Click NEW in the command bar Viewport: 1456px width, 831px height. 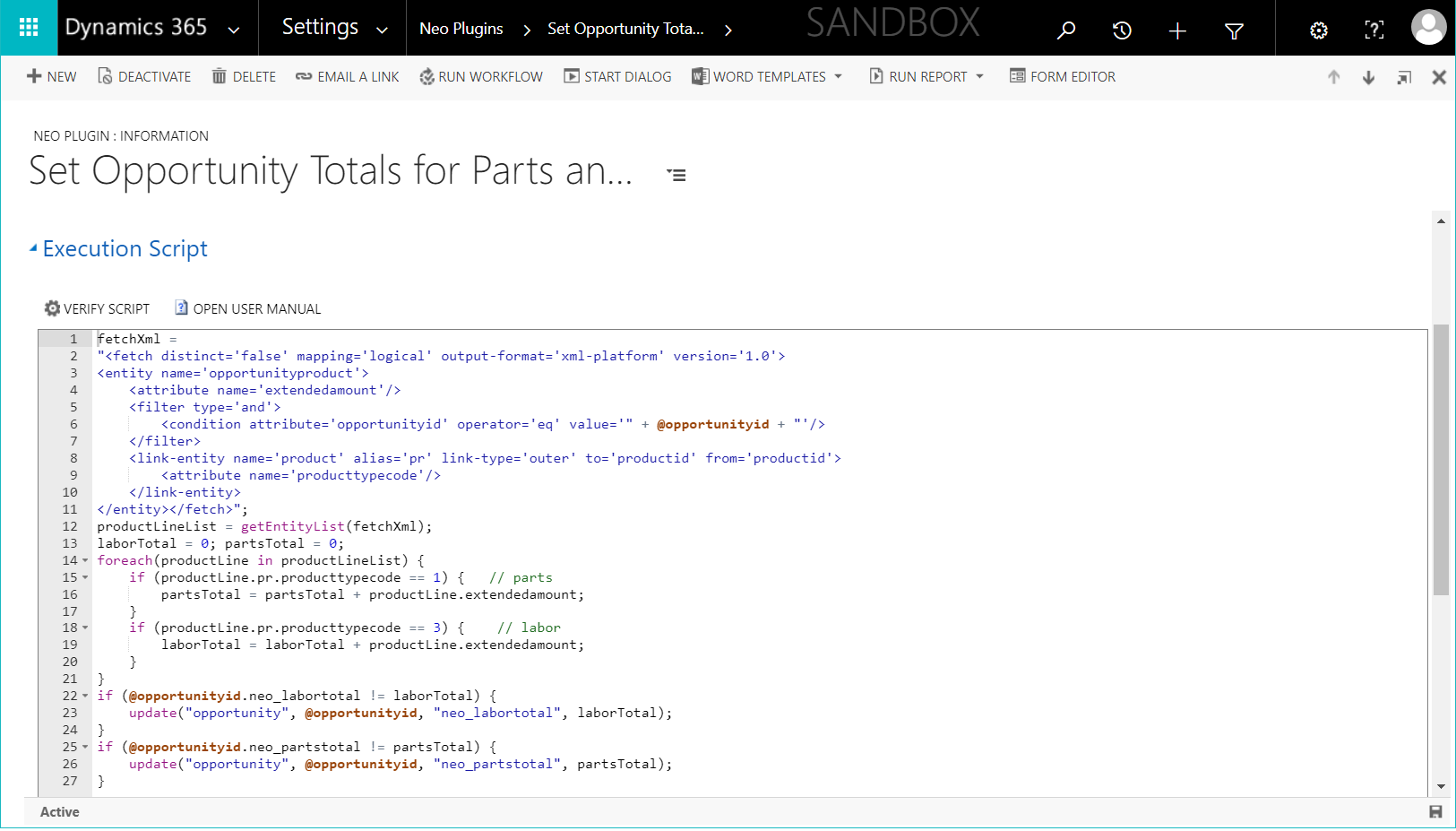click(52, 76)
